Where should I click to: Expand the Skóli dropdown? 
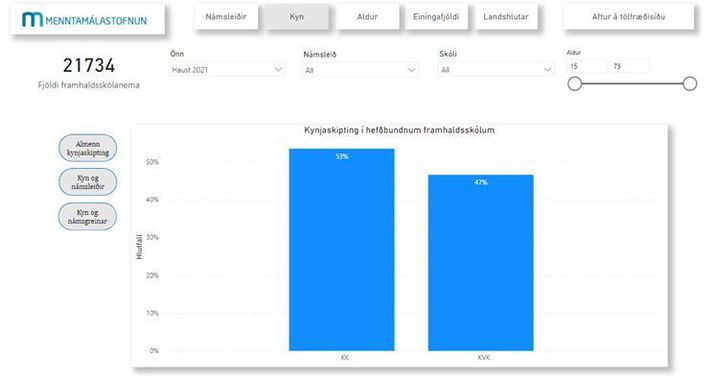coord(496,70)
